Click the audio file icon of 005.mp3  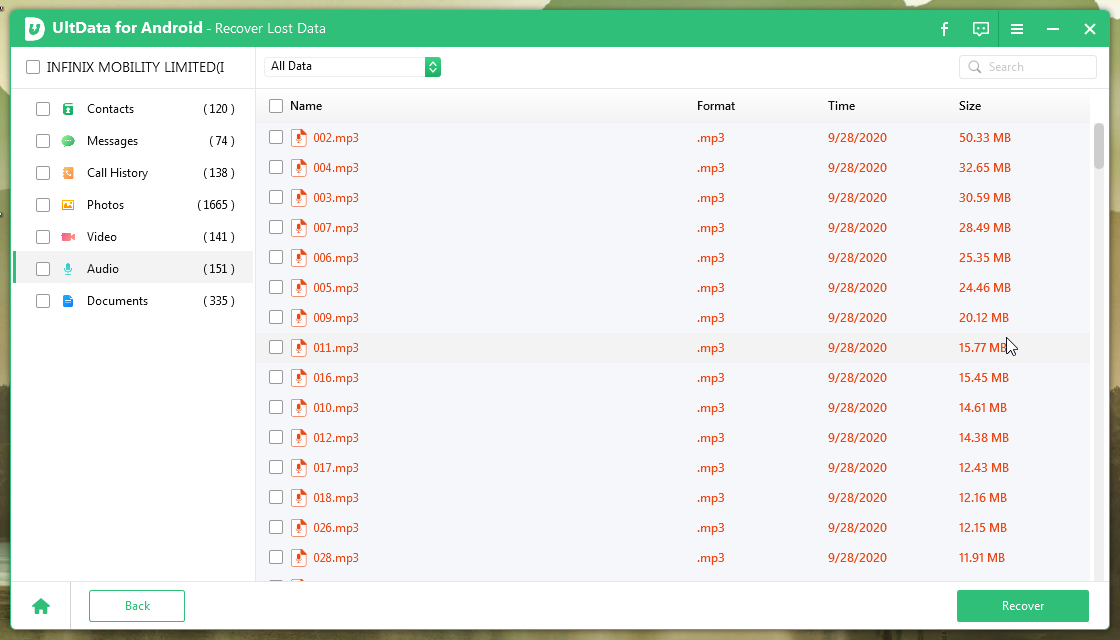299,287
